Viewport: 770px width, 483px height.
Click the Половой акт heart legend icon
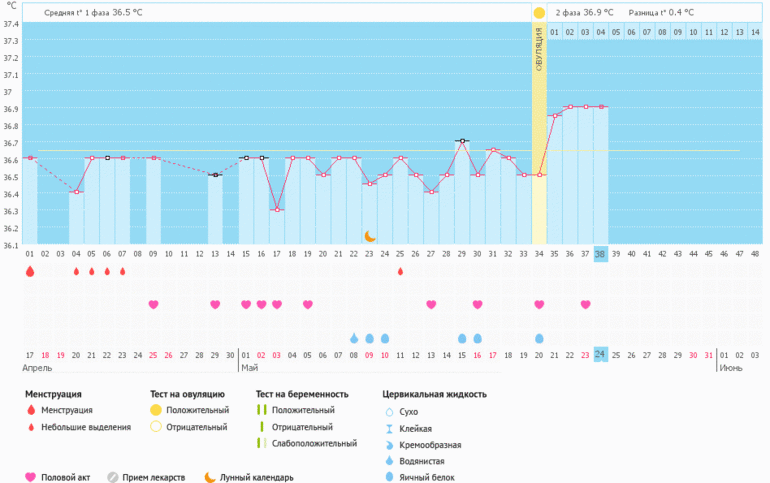click(30, 477)
